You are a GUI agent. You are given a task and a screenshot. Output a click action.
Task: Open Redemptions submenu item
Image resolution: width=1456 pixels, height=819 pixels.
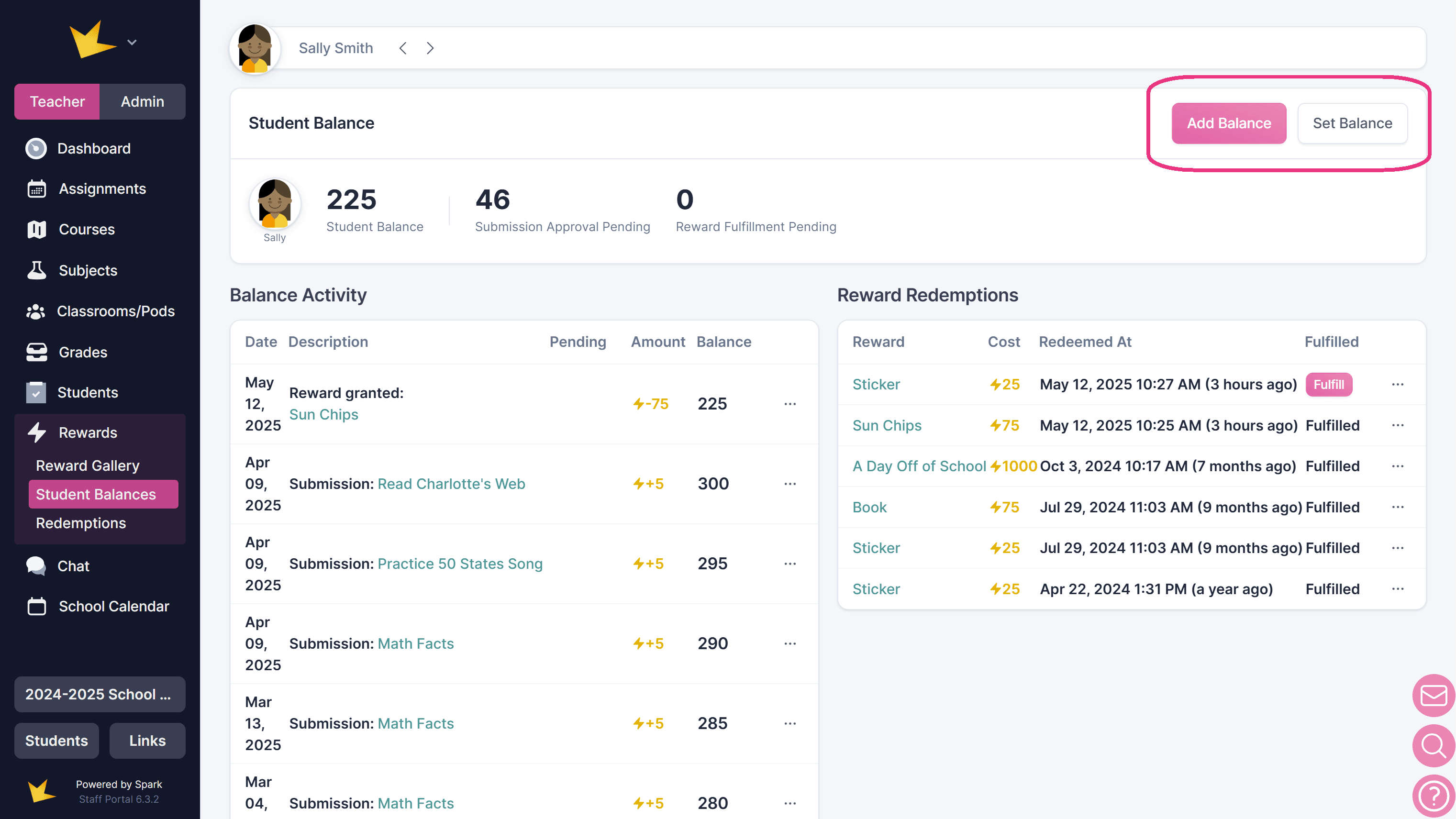pyautogui.click(x=81, y=523)
